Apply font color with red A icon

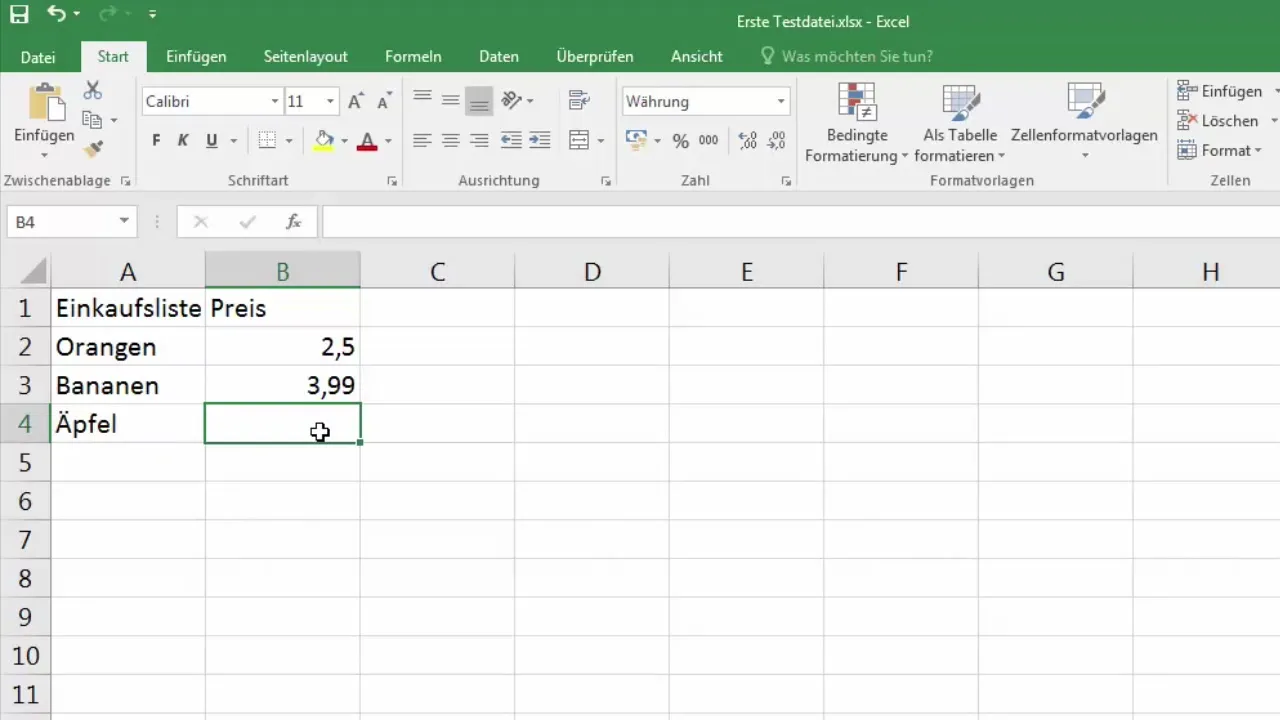click(x=367, y=141)
